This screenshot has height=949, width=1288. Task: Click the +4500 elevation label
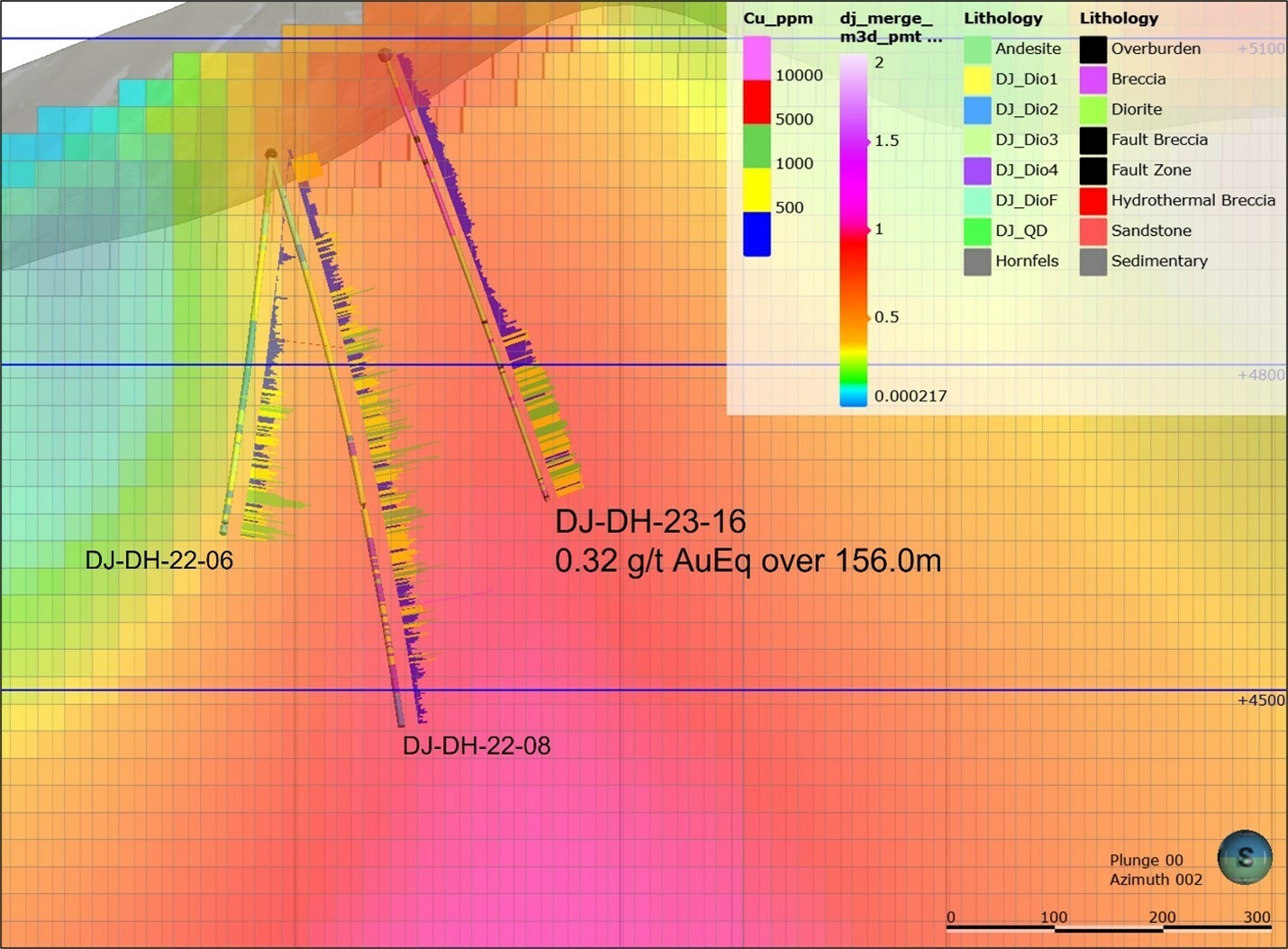coord(1261,700)
